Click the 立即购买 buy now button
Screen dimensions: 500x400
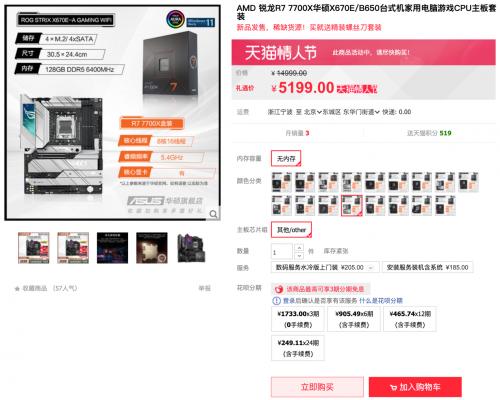tap(317, 387)
